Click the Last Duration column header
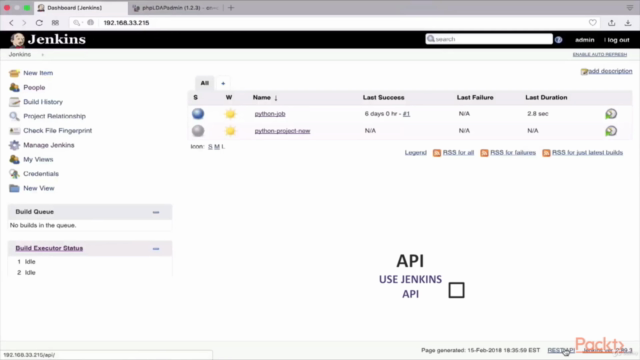 pyautogui.click(x=546, y=98)
